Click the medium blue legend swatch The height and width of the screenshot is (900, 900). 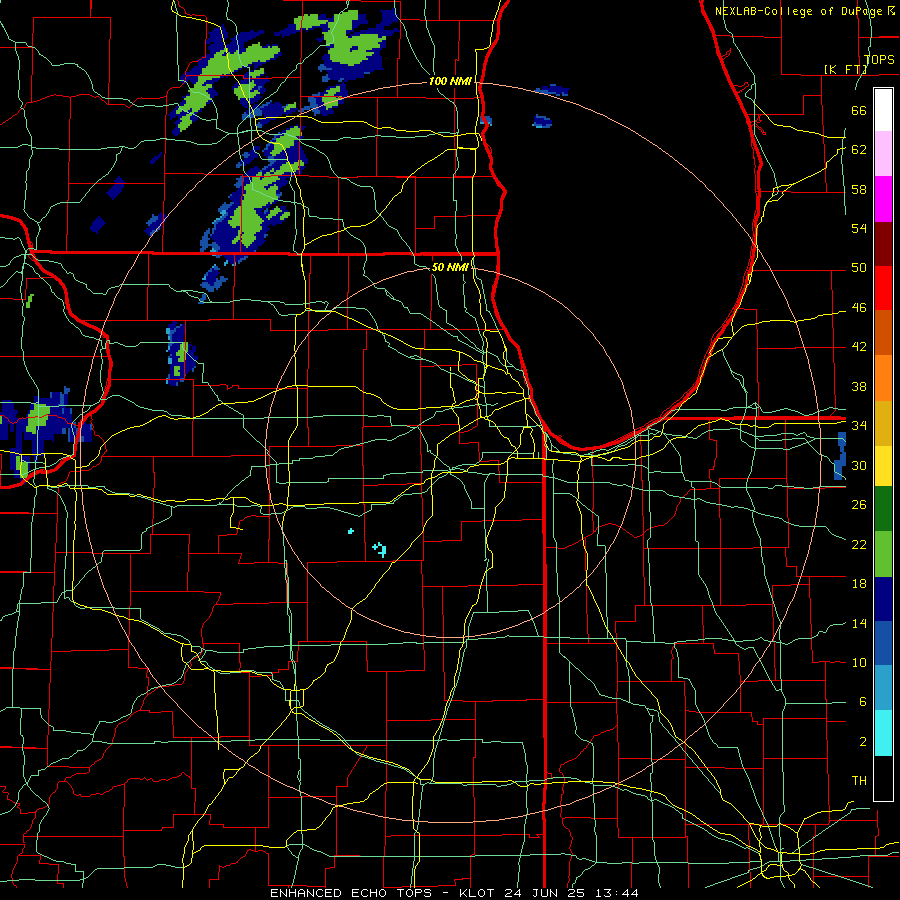point(883,643)
